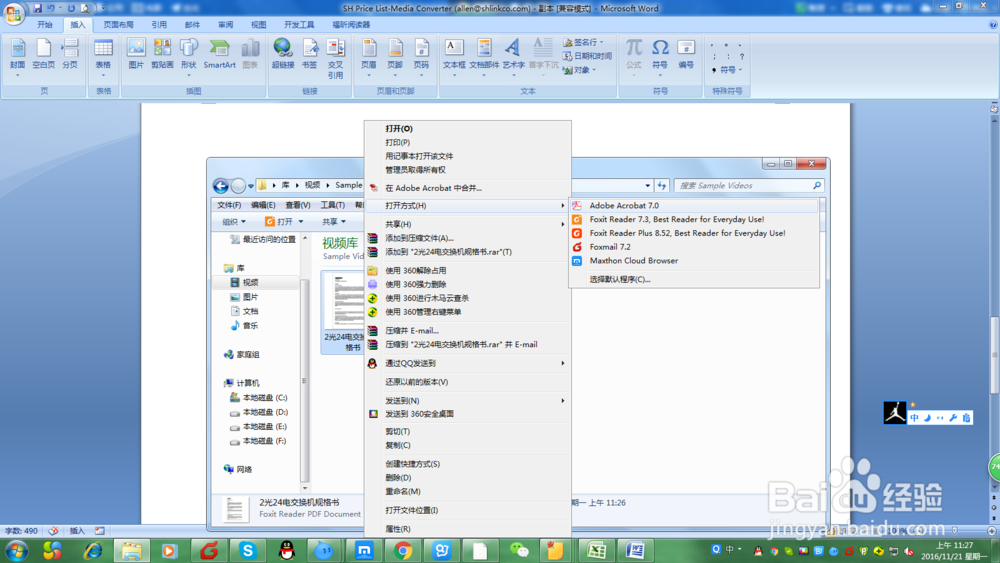Viewport: 1000px width, 563px height.
Task: Open the 组织 dropdown in Explorer
Action: click(x=233, y=222)
